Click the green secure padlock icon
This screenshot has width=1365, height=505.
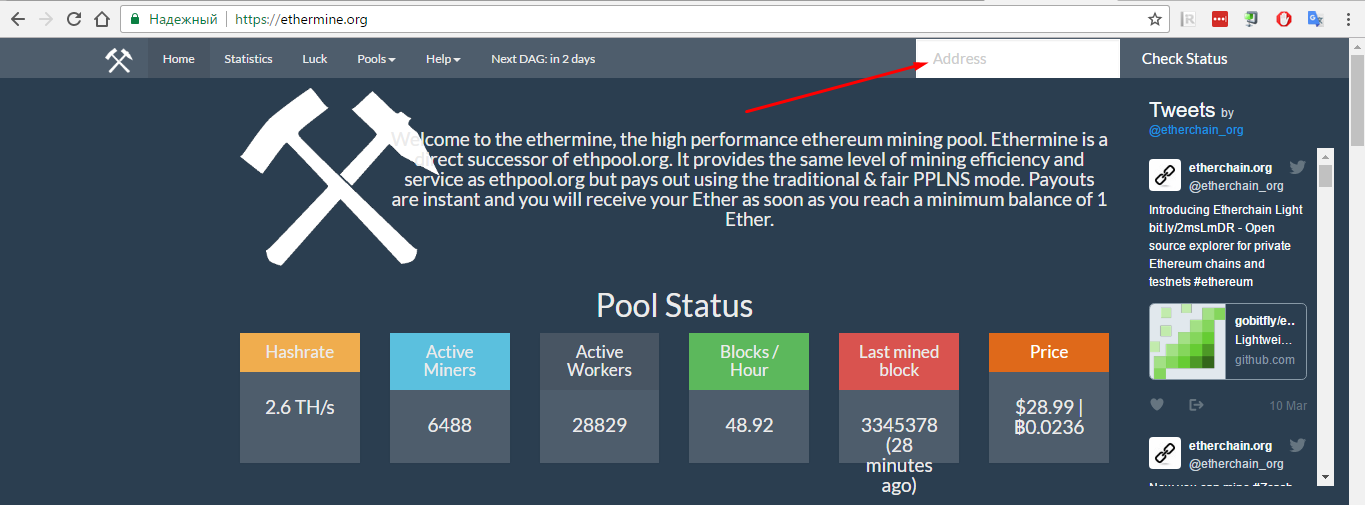click(x=135, y=19)
